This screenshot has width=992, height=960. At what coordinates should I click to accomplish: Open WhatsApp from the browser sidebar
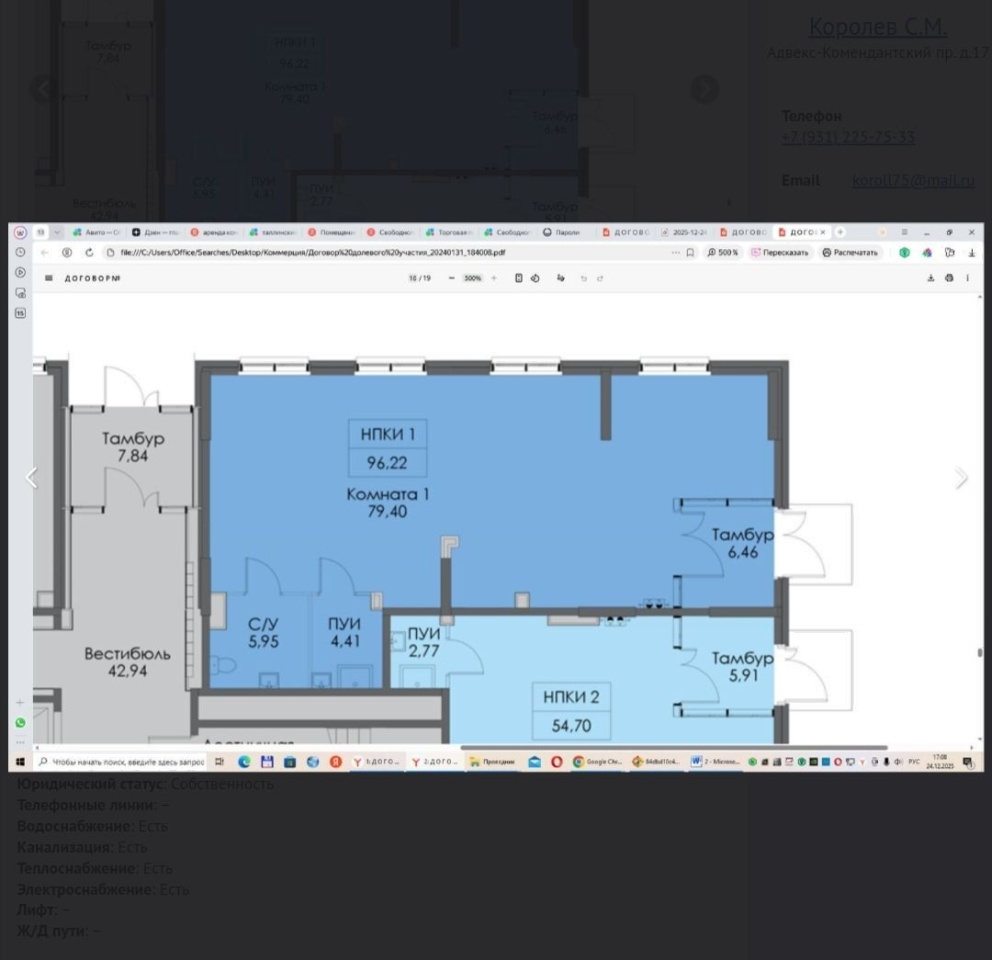coord(20,722)
